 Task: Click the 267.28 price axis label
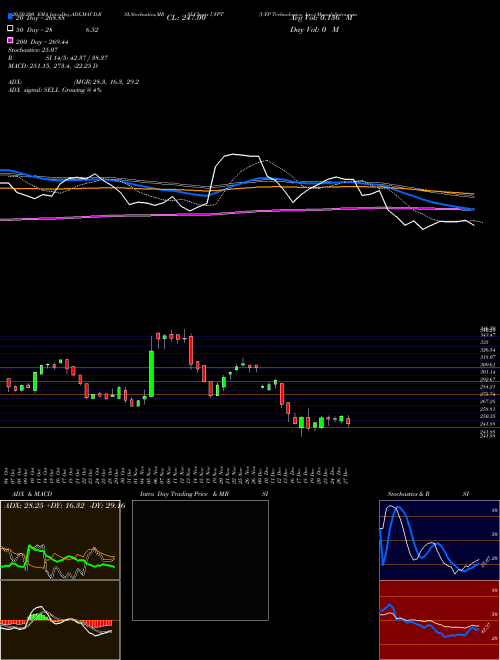tap(488, 402)
